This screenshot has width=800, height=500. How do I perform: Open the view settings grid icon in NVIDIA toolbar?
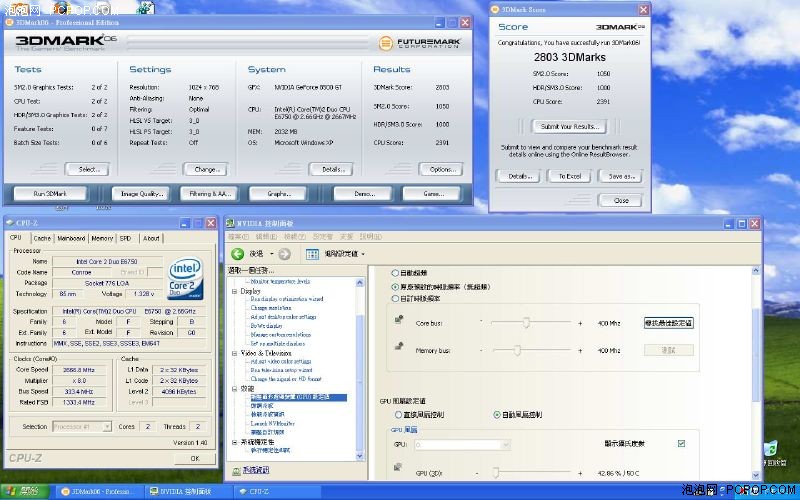(x=312, y=254)
